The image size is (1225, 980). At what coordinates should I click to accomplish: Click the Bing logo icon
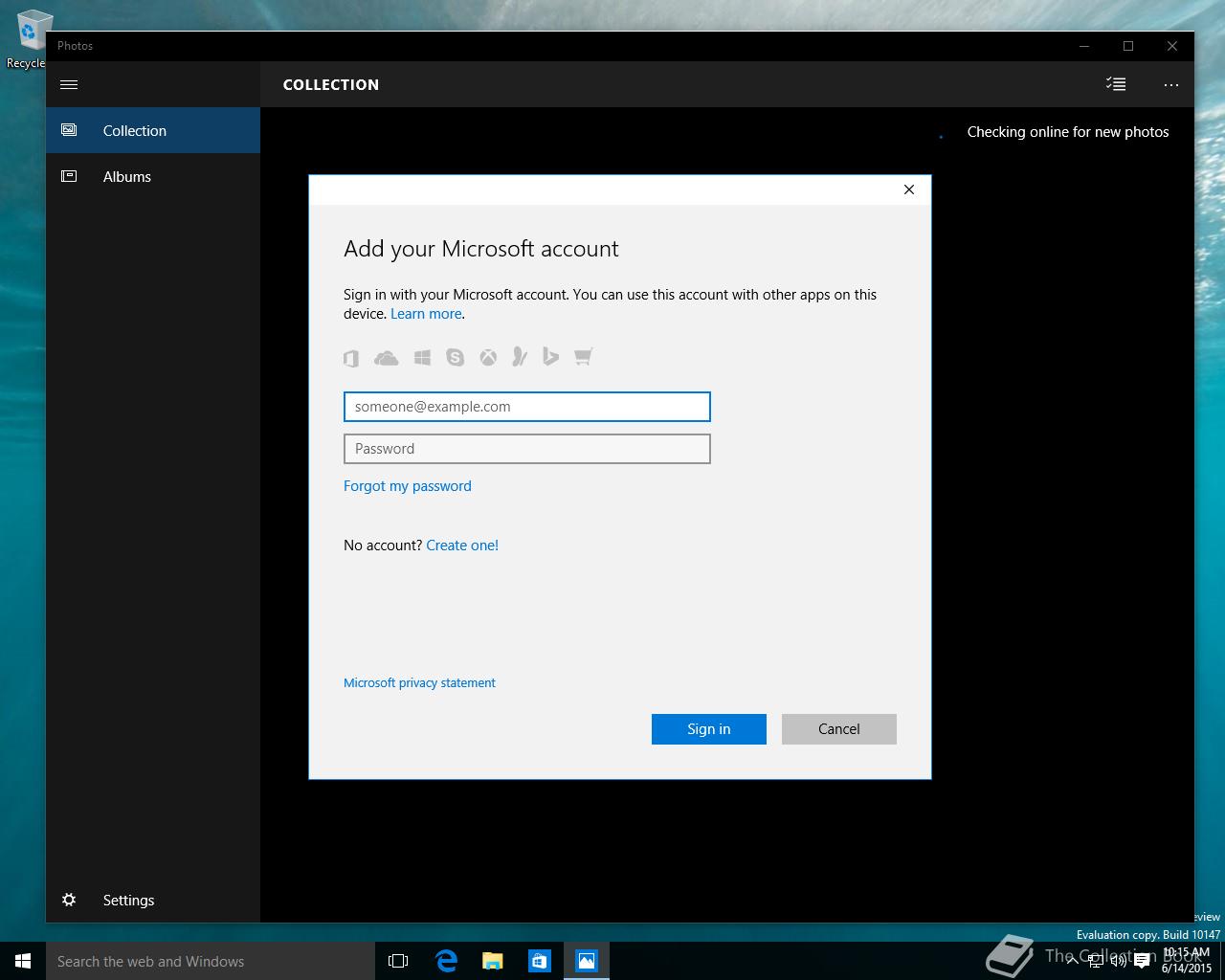[x=550, y=357]
